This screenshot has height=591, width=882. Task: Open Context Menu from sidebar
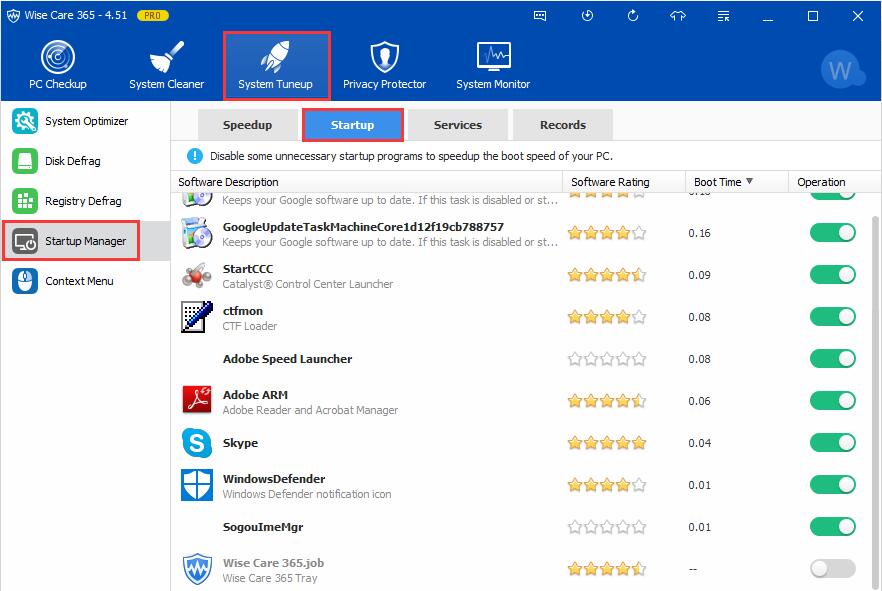tap(86, 281)
